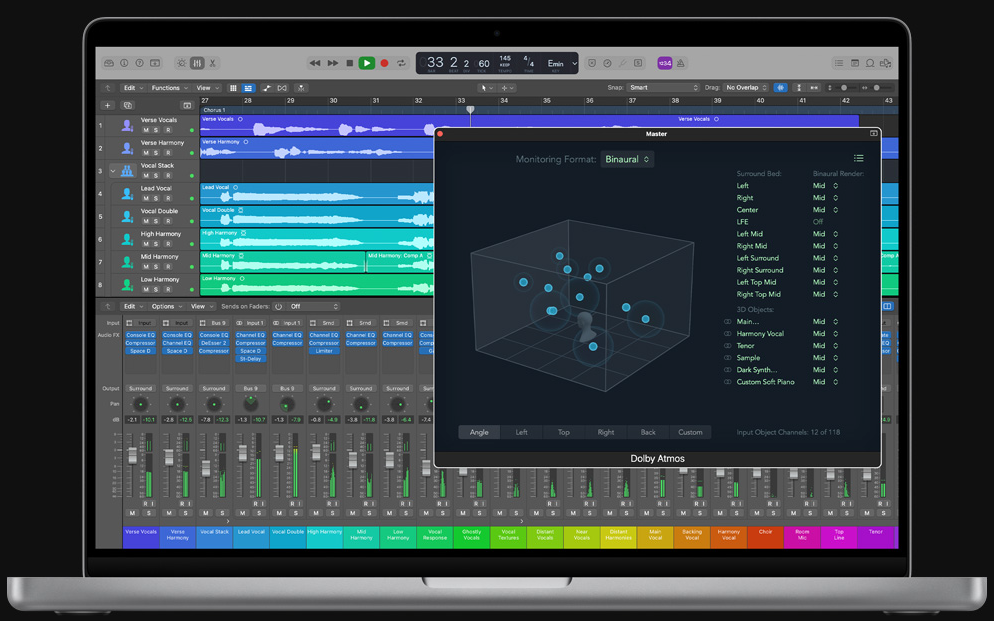Collapse the Vocal Stack track disclosure arrow
Screen dimensions: 994x621
point(113,171)
